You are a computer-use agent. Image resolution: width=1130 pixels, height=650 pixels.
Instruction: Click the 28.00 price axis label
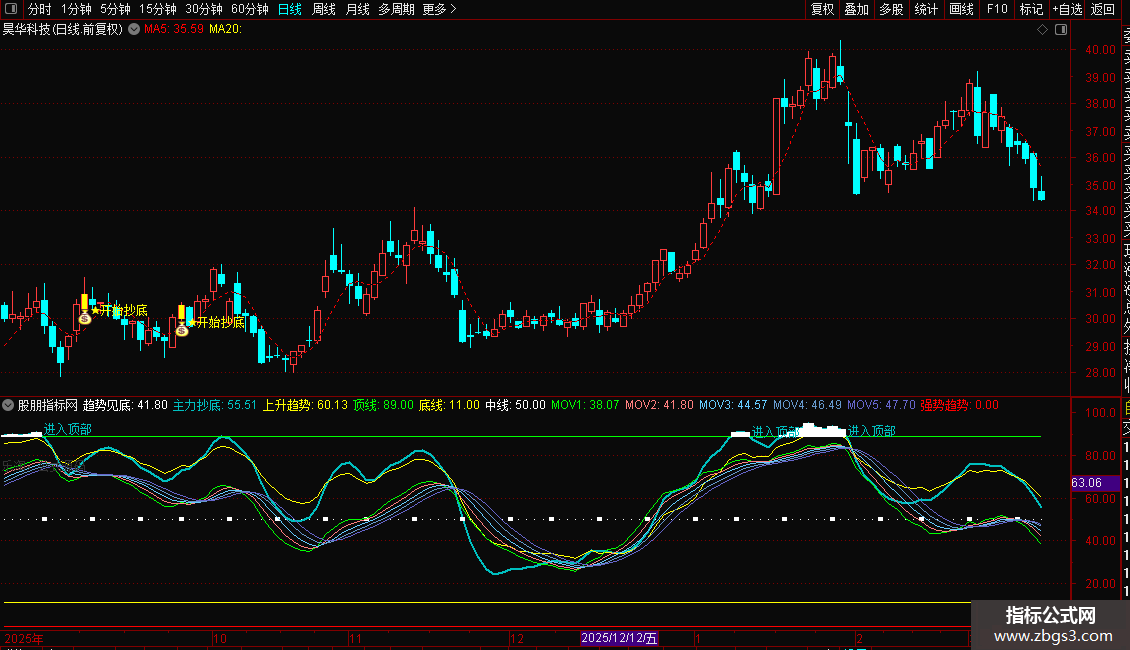(1100, 373)
